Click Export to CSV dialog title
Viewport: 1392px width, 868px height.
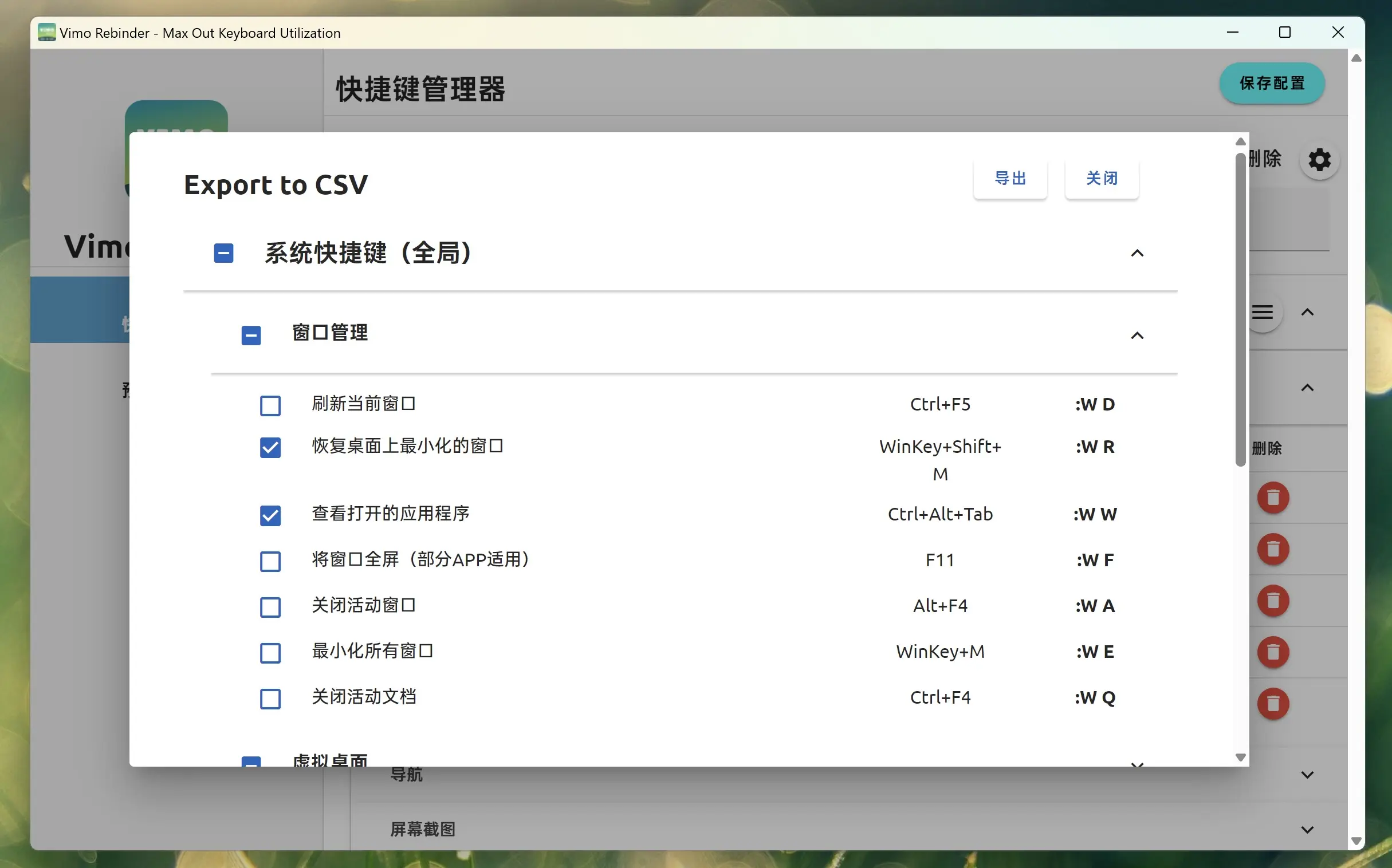(x=276, y=185)
